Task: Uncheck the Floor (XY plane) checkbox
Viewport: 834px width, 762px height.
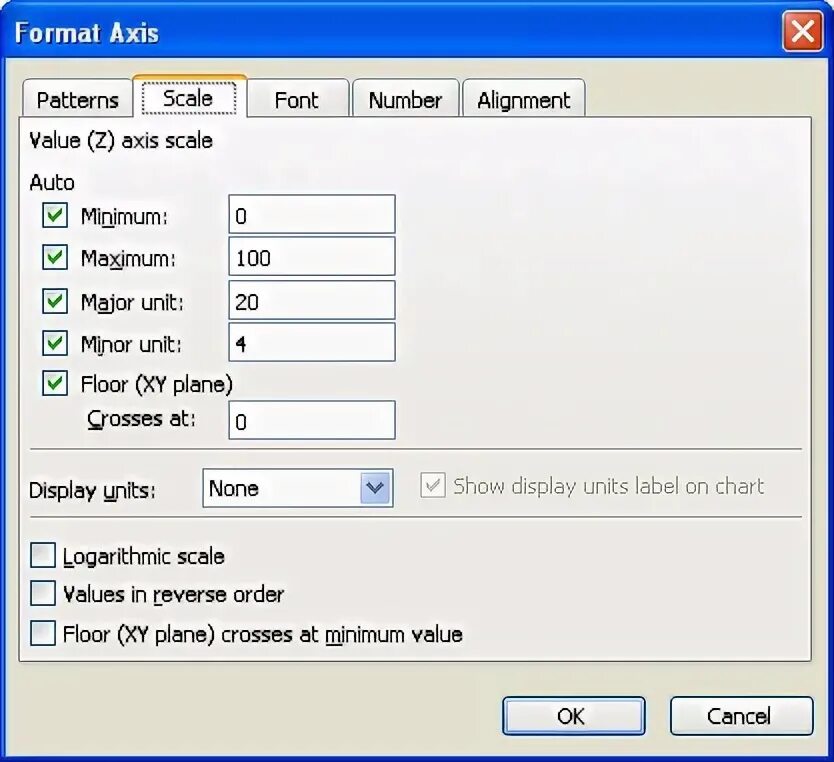Action: click(55, 383)
